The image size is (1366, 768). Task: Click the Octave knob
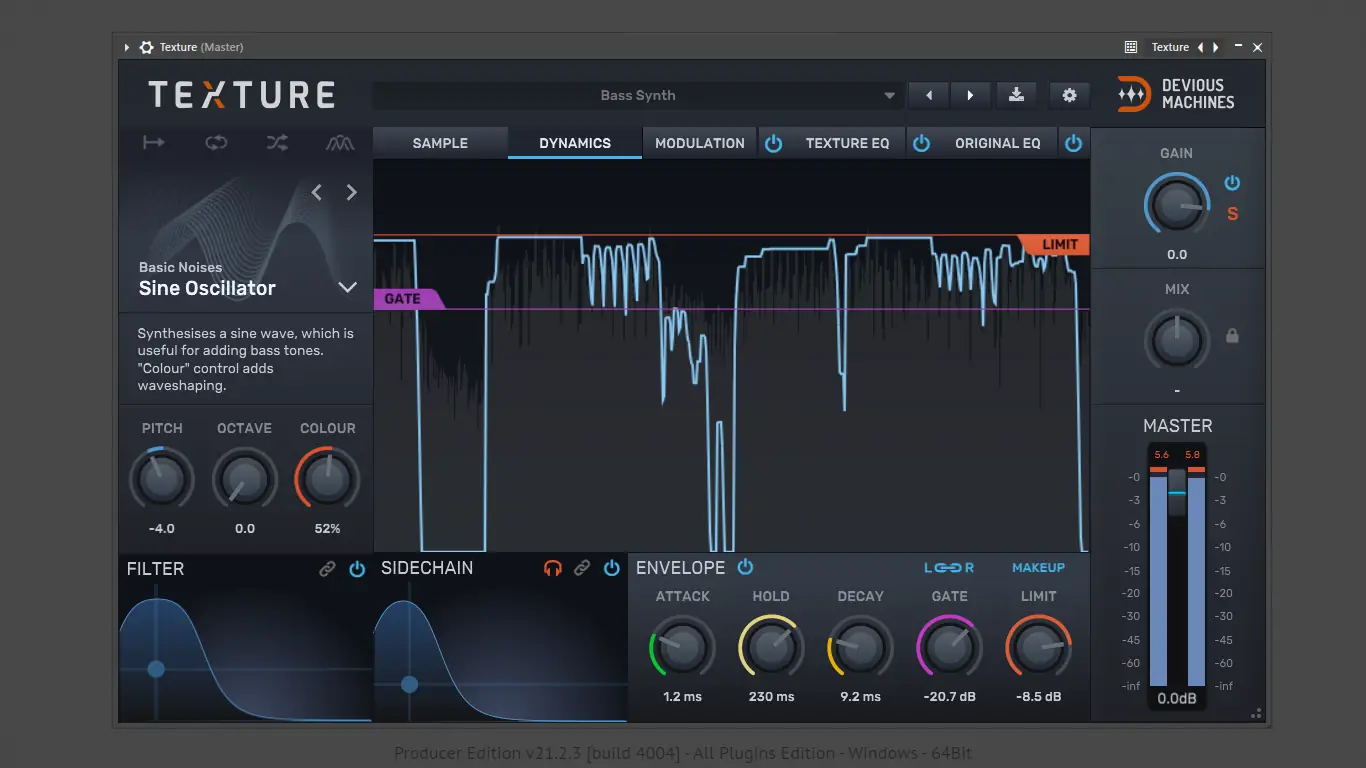(x=244, y=479)
